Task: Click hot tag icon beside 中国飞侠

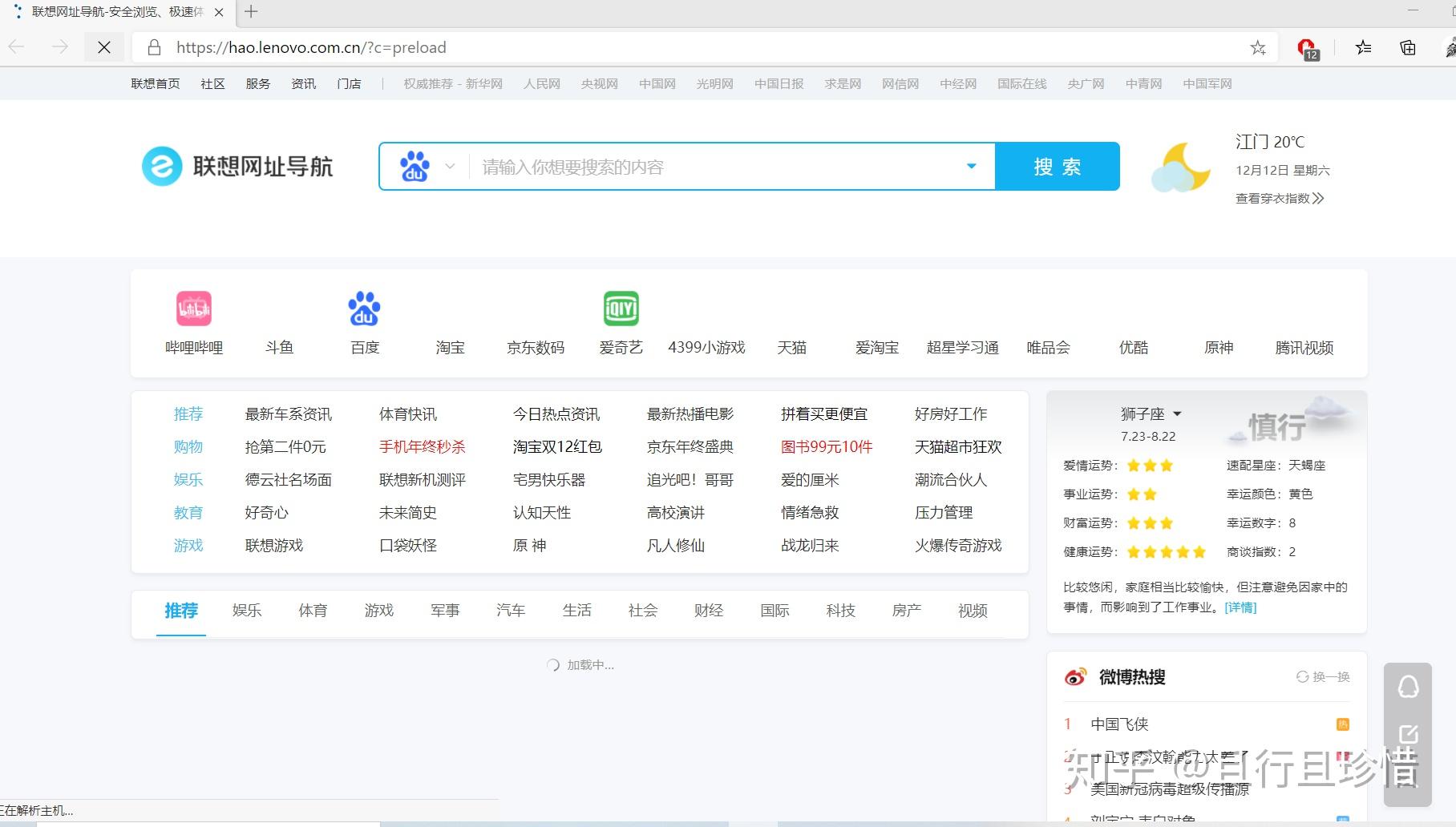Action: 1343,724
